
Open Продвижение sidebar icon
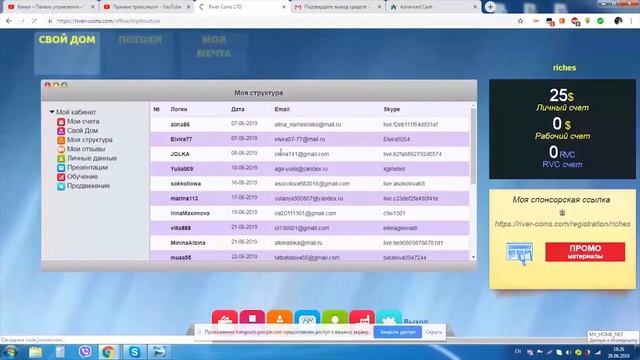(x=61, y=186)
